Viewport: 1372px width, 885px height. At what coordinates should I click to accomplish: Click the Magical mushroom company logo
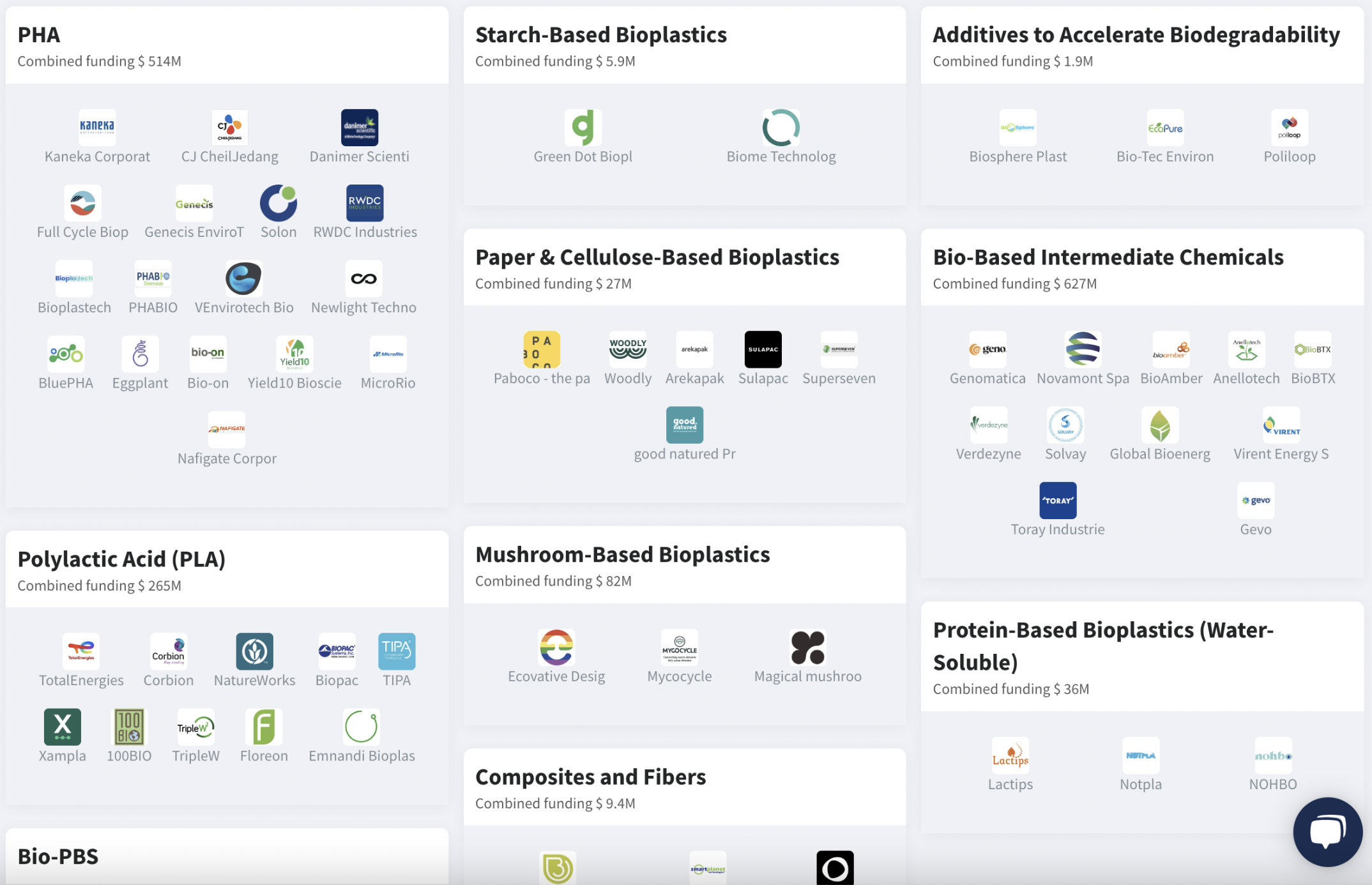(807, 647)
